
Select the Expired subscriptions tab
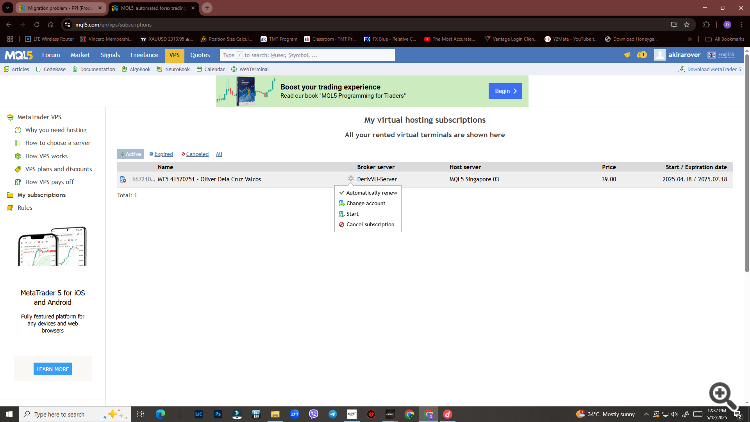coord(162,154)
